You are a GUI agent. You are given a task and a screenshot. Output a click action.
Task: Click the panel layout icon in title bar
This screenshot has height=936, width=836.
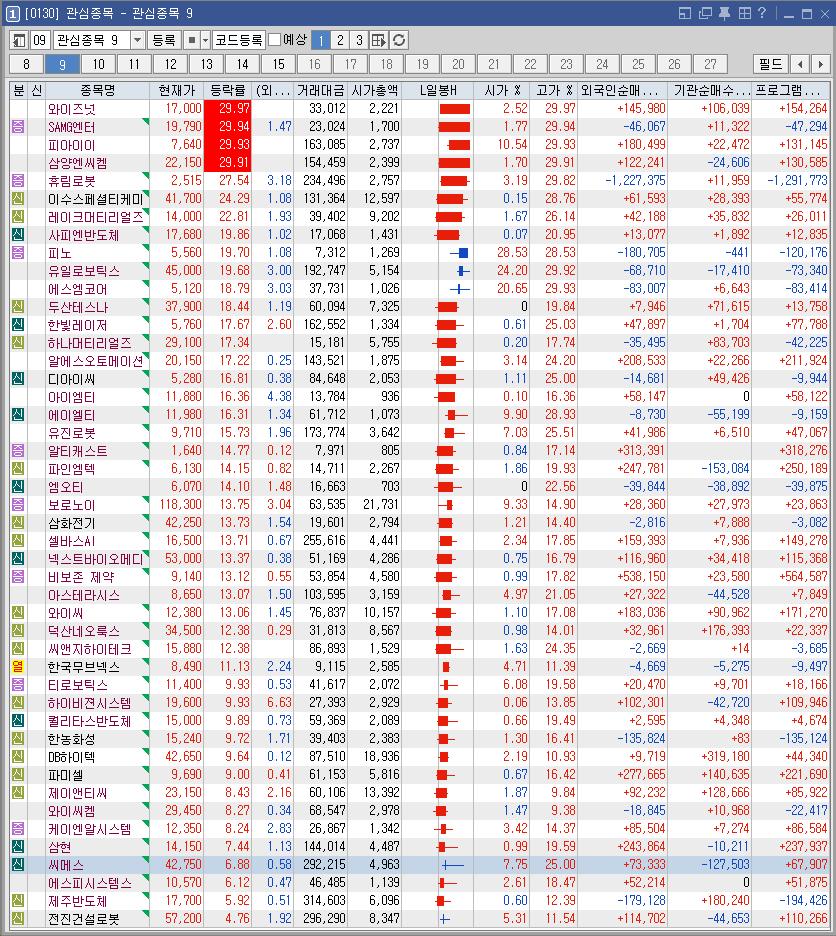[x=685, y=13]
